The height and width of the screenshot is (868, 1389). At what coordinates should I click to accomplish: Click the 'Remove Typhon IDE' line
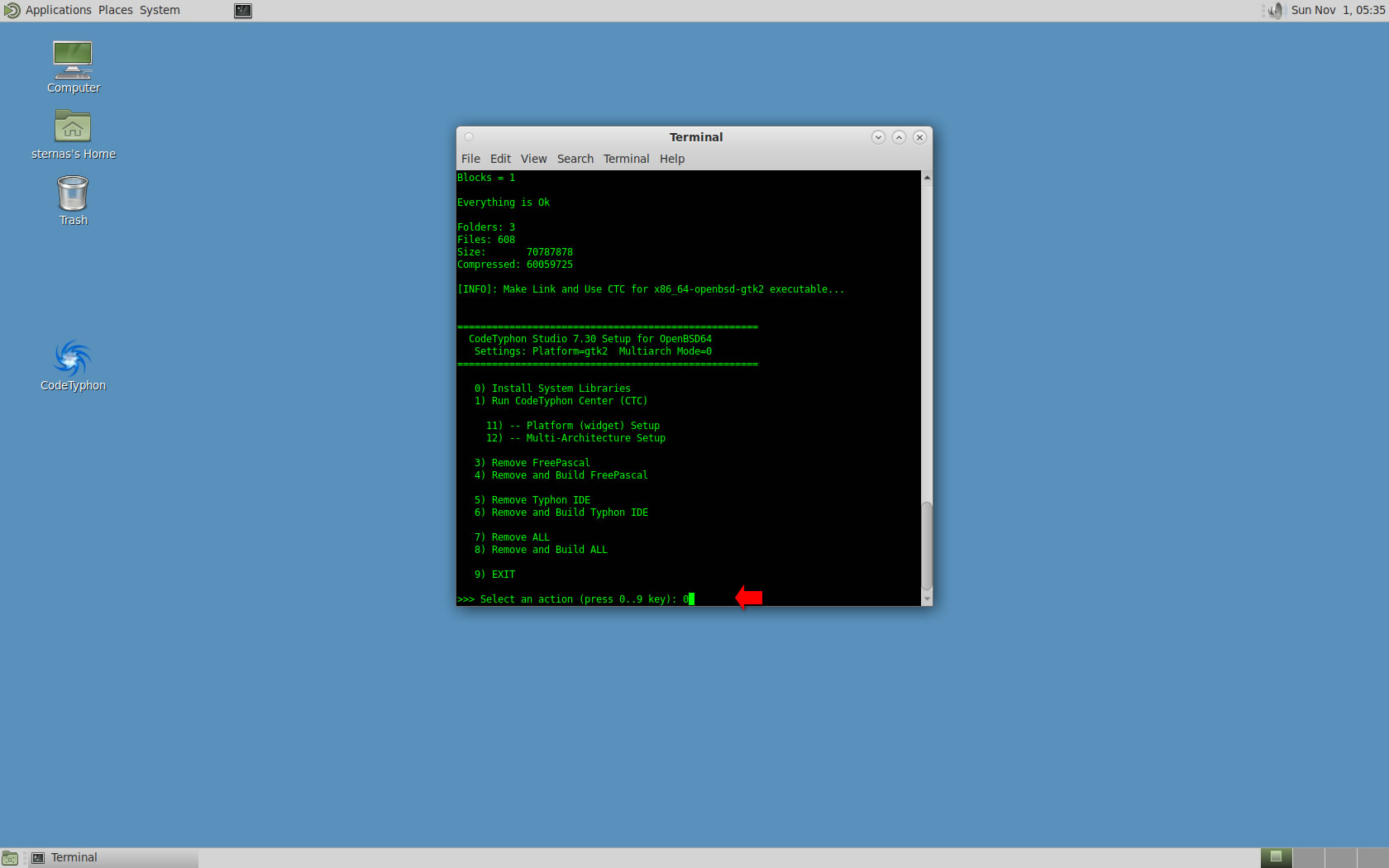pyautogui.click(x=532, y=500)
